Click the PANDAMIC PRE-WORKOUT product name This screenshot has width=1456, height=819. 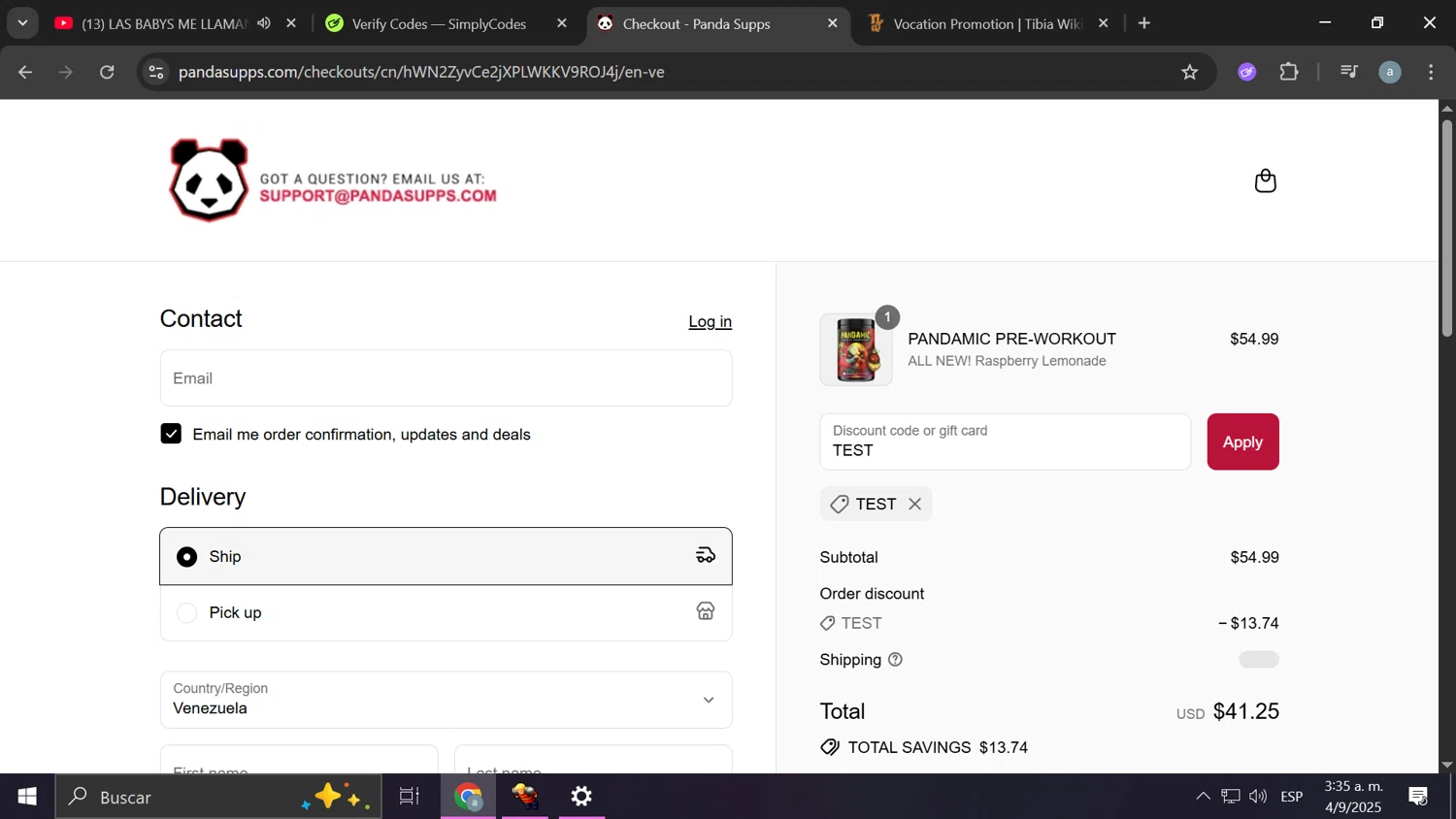point(1011,339)
